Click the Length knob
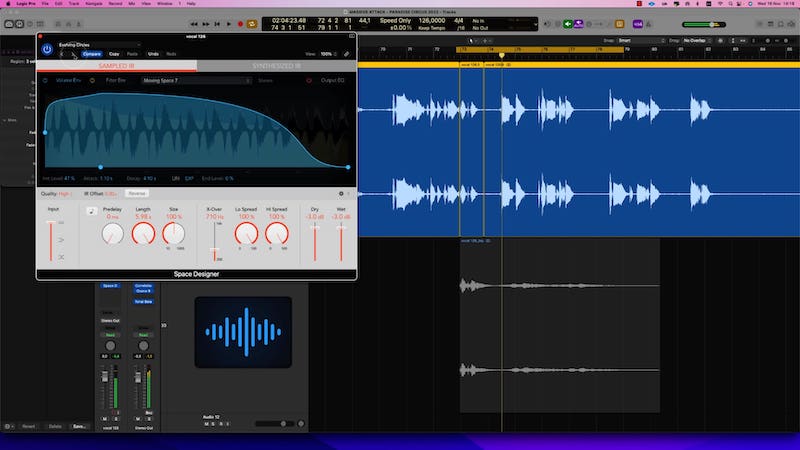Viewport: 800px width, 450px height. pyautogui.click(x=143, y=234)
